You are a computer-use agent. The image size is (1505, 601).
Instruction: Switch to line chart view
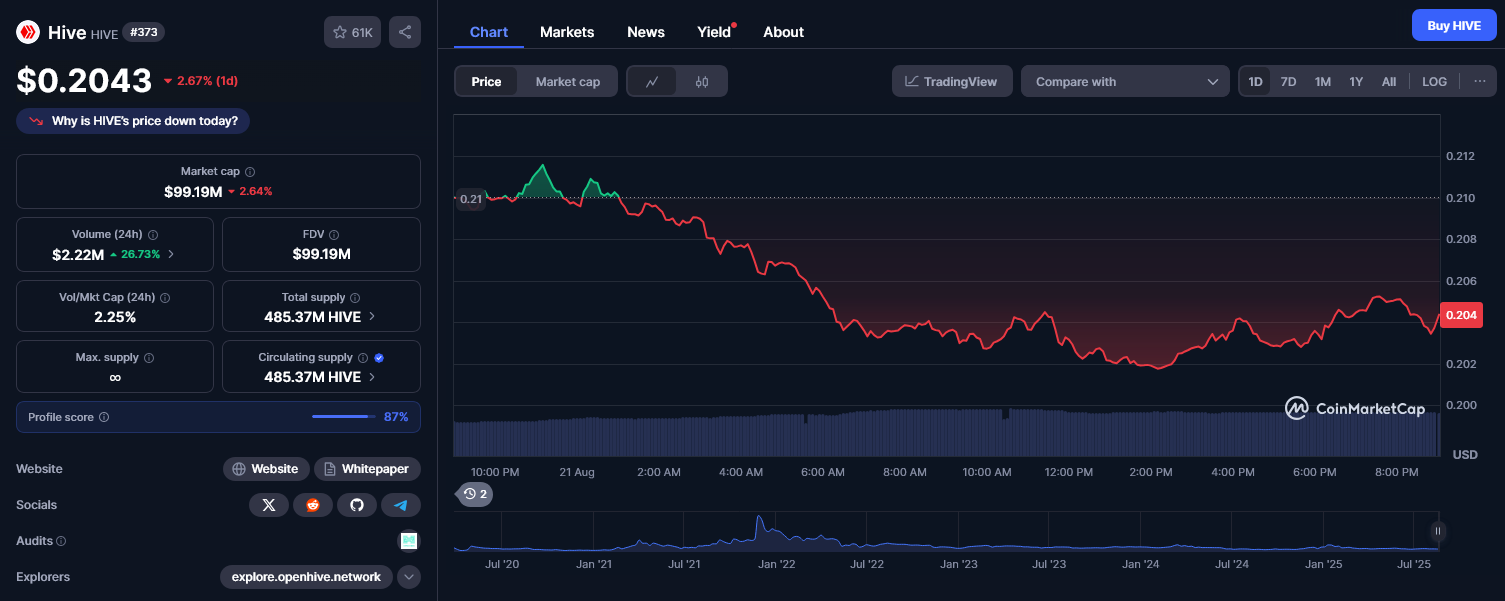point(652,82)
